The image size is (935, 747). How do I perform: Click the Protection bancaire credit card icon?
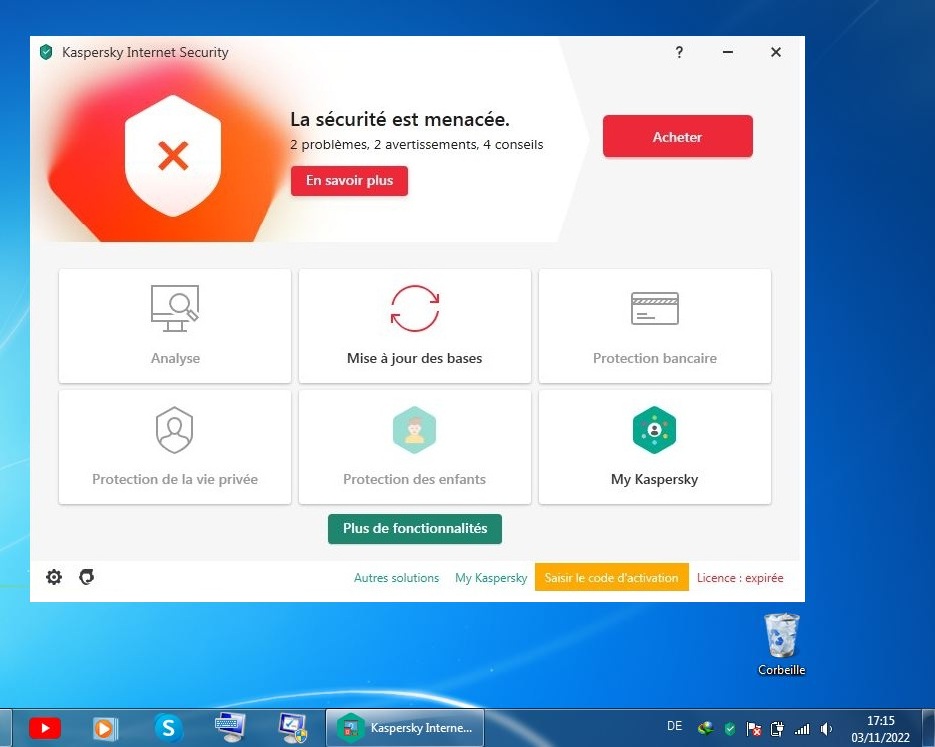655,308
